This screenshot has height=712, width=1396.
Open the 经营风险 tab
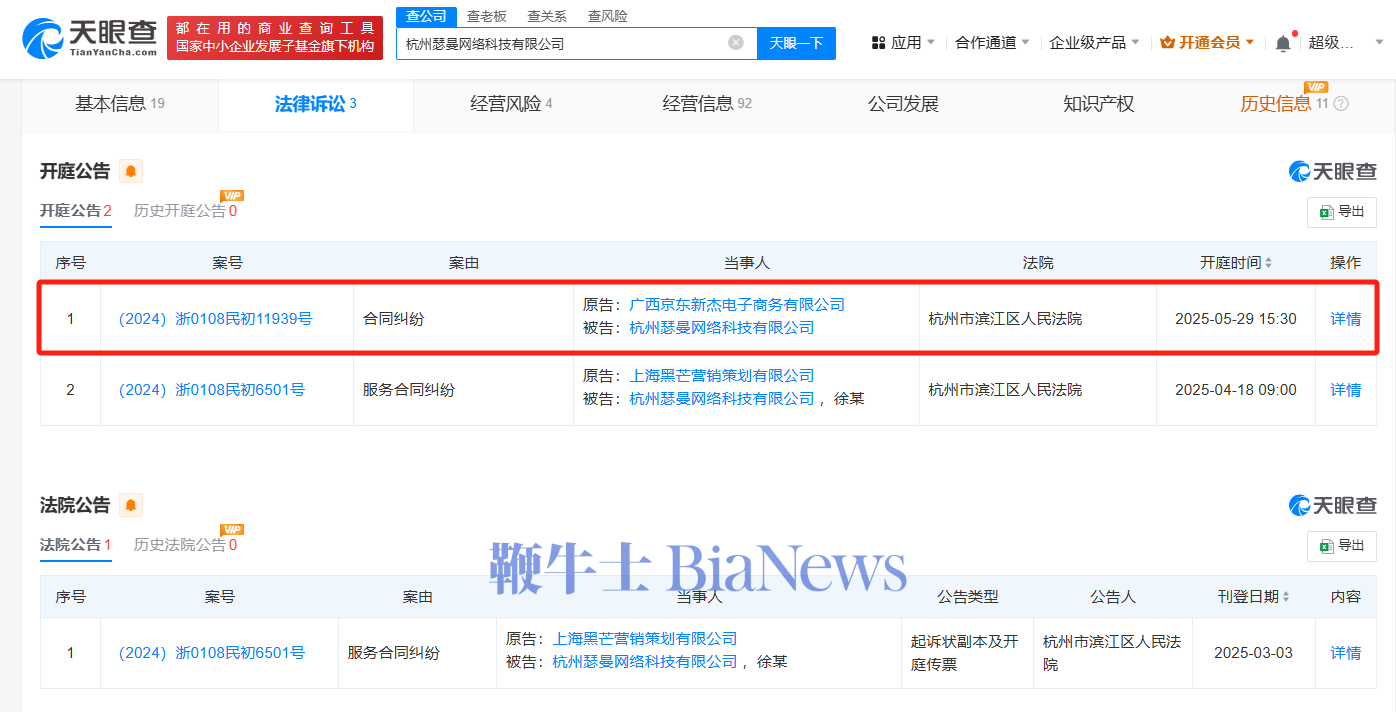pos(511,104)
